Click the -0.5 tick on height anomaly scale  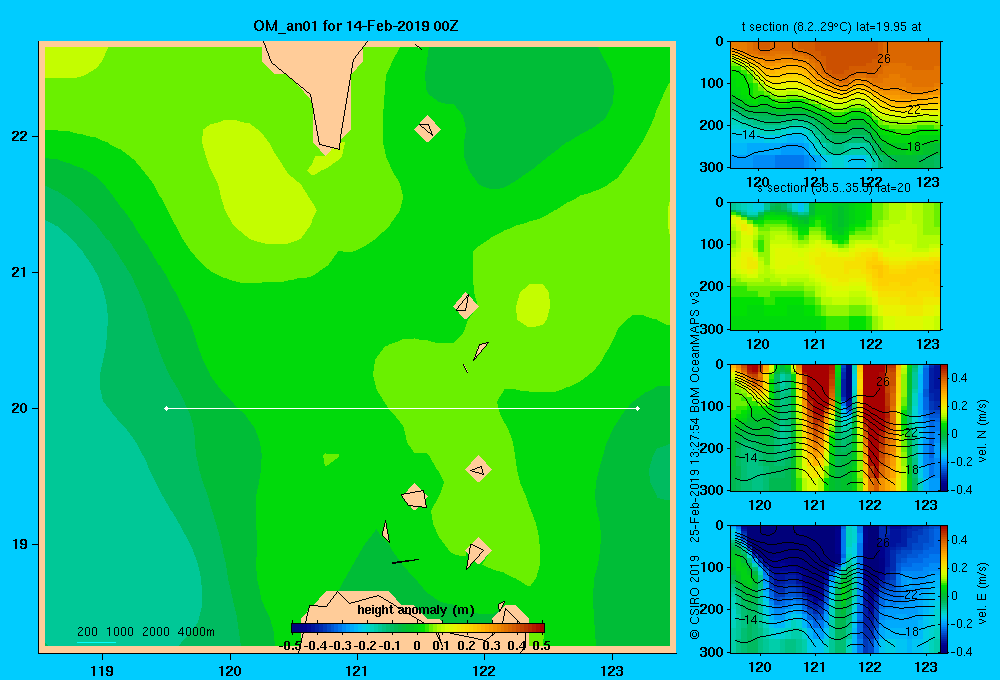[290, 646]
